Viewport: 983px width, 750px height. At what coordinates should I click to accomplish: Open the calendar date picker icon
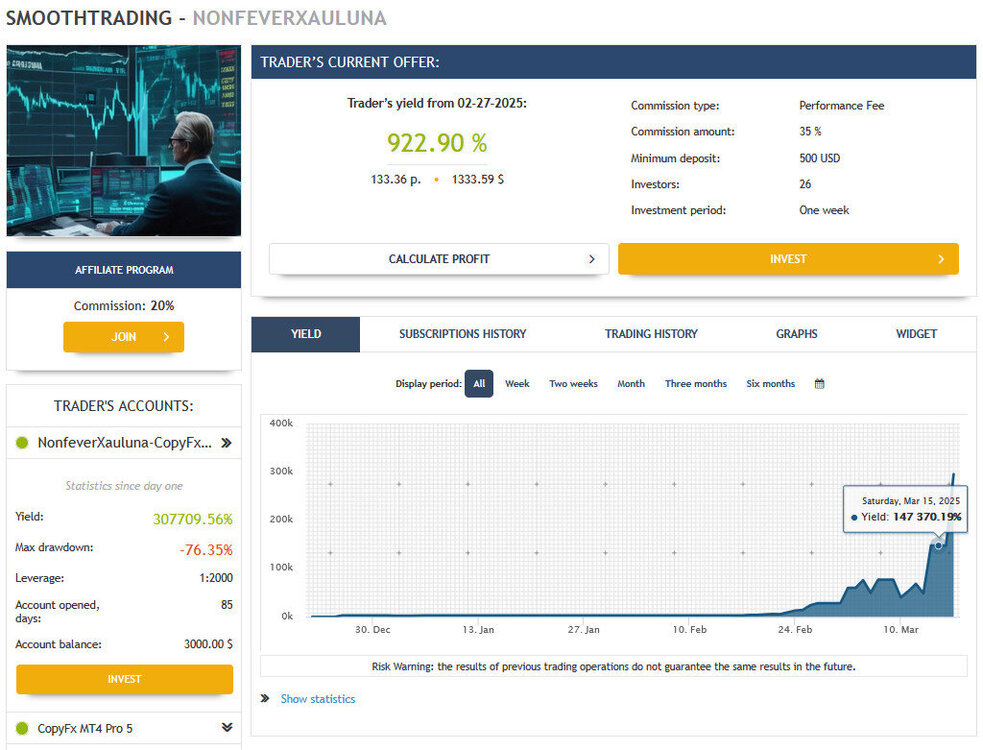coord(819,384)
